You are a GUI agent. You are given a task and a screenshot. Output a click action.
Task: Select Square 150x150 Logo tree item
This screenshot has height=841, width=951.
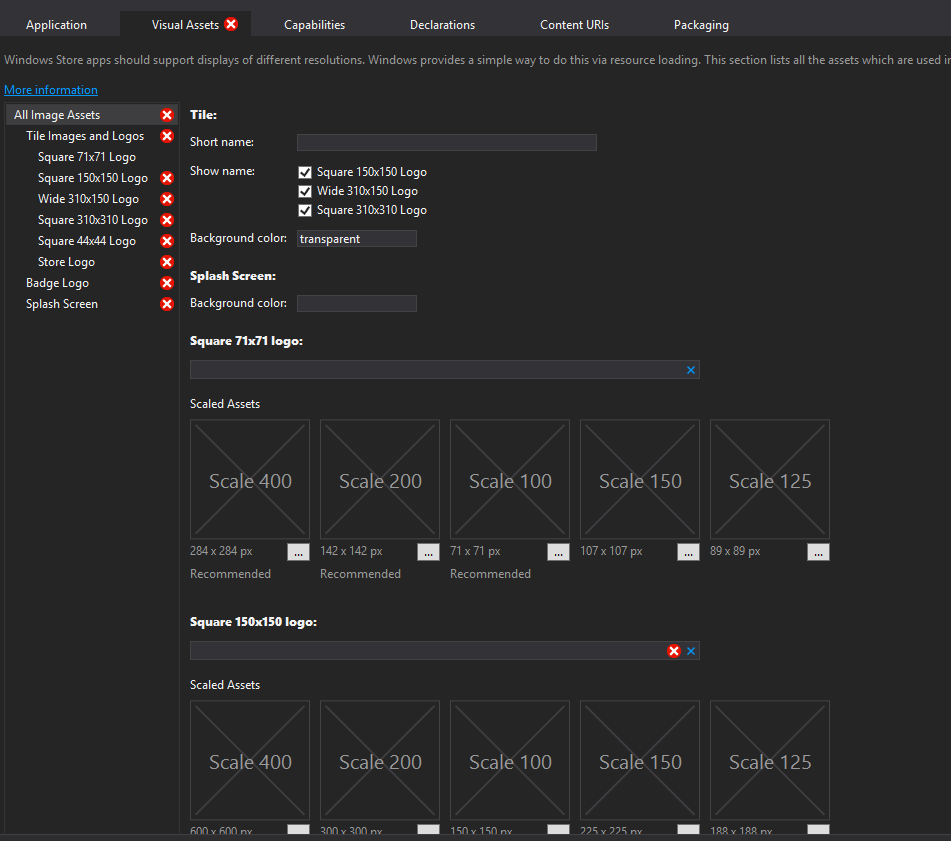tap(93, 178)
